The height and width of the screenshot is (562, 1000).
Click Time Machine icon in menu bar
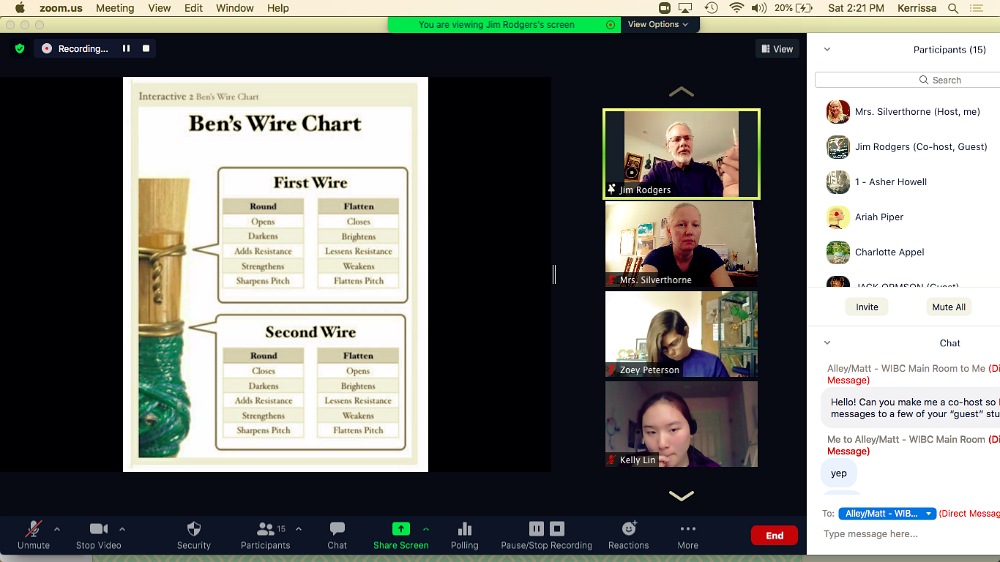click(711, 8)
